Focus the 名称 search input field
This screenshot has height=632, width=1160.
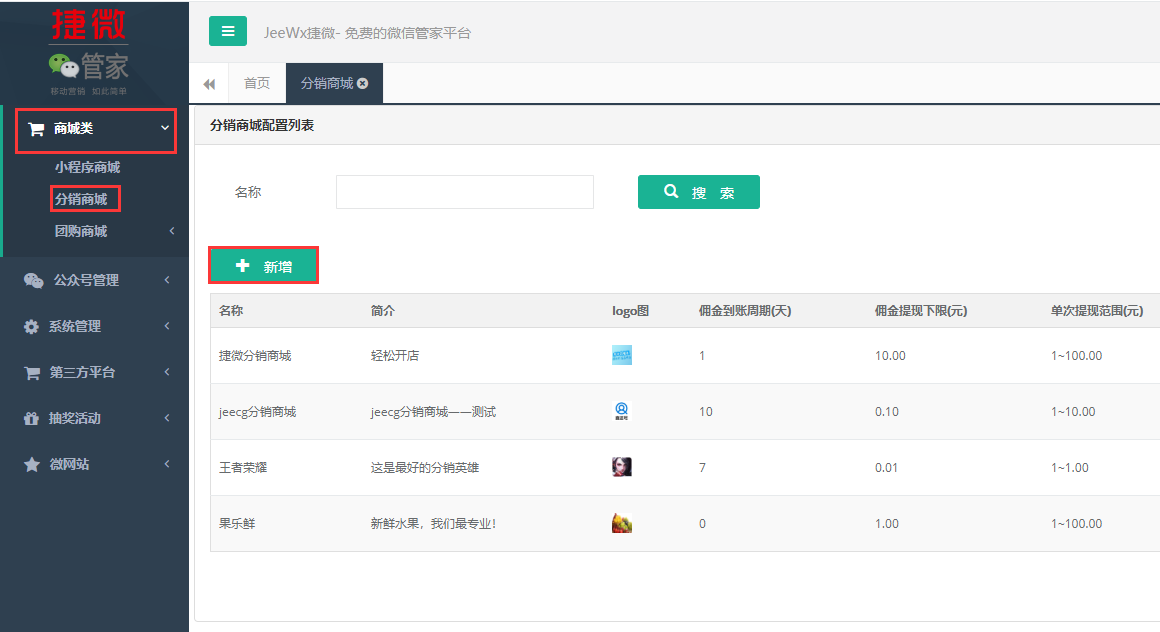(x=465, y=192)
